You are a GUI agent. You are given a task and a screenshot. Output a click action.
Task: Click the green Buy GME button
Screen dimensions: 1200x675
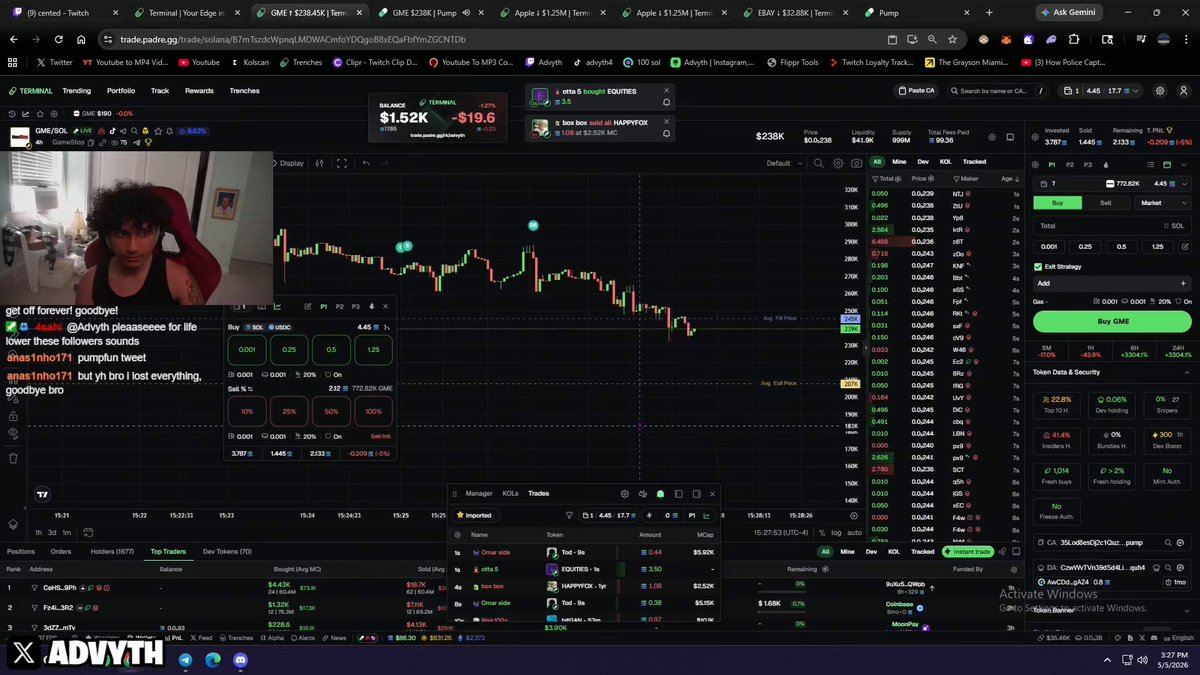pos(1112,321)
